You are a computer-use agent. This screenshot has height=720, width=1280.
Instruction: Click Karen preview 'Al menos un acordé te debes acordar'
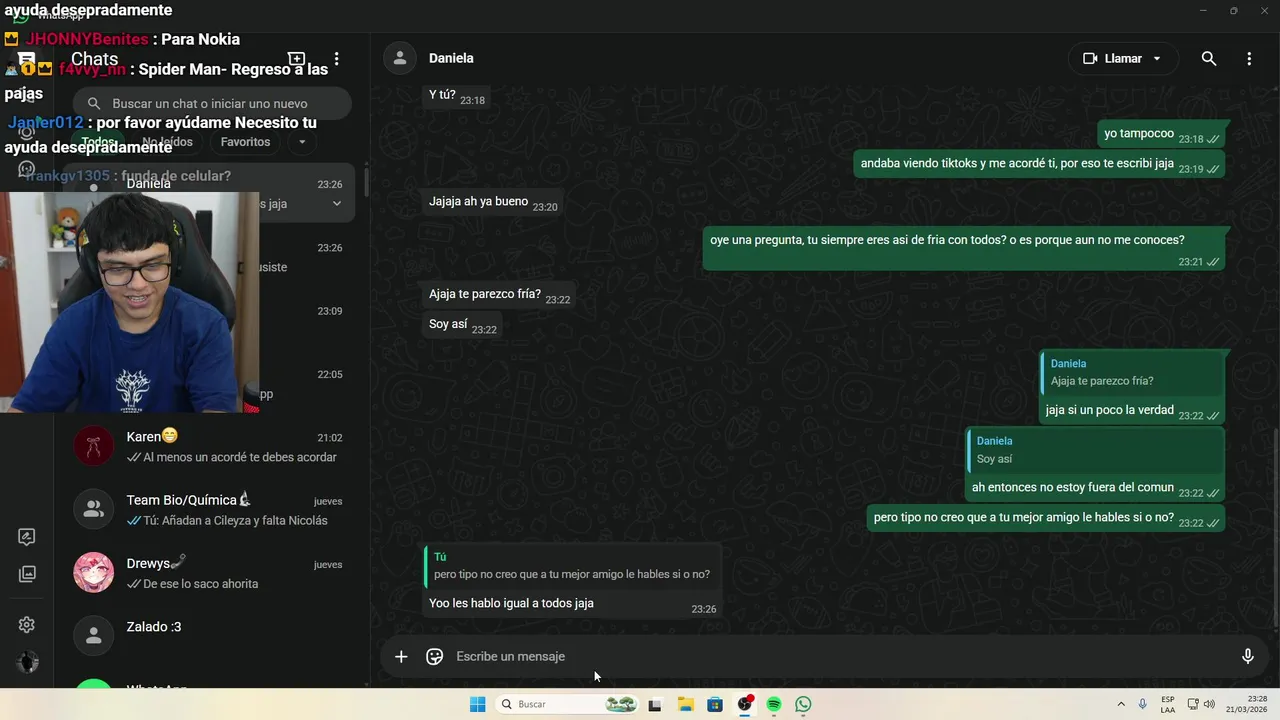coord(240,457)
